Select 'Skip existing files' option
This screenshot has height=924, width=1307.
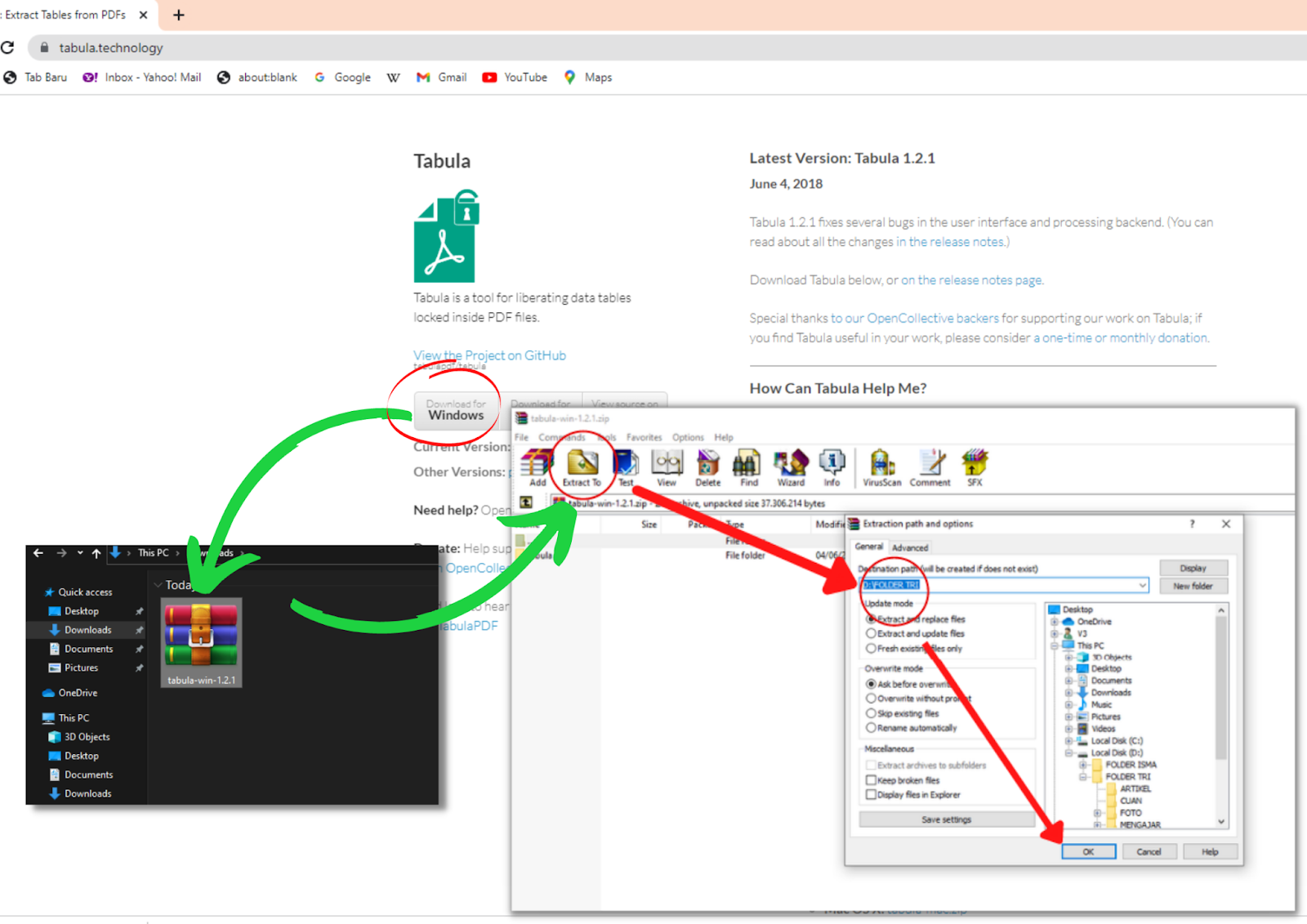(871, 713)
